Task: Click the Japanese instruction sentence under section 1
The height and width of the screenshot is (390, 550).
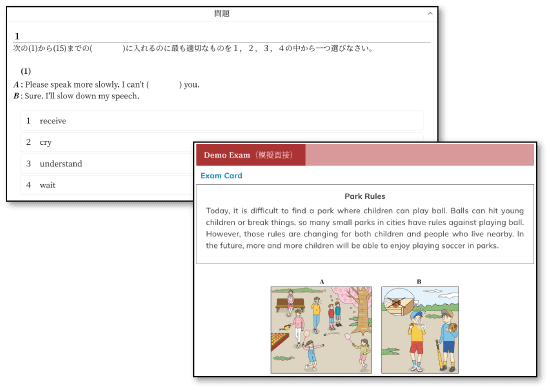Action: coord(193,48)
